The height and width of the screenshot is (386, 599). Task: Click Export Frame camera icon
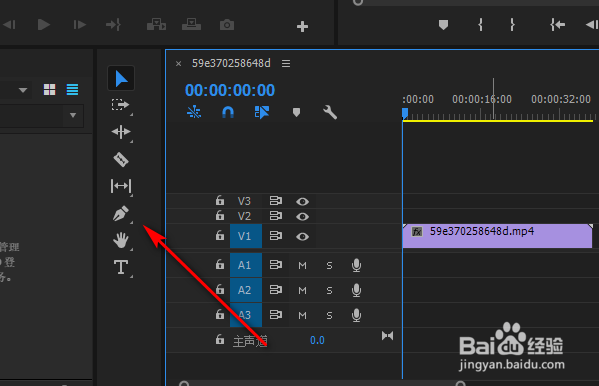pyautogui.click(x=227, y=25)
